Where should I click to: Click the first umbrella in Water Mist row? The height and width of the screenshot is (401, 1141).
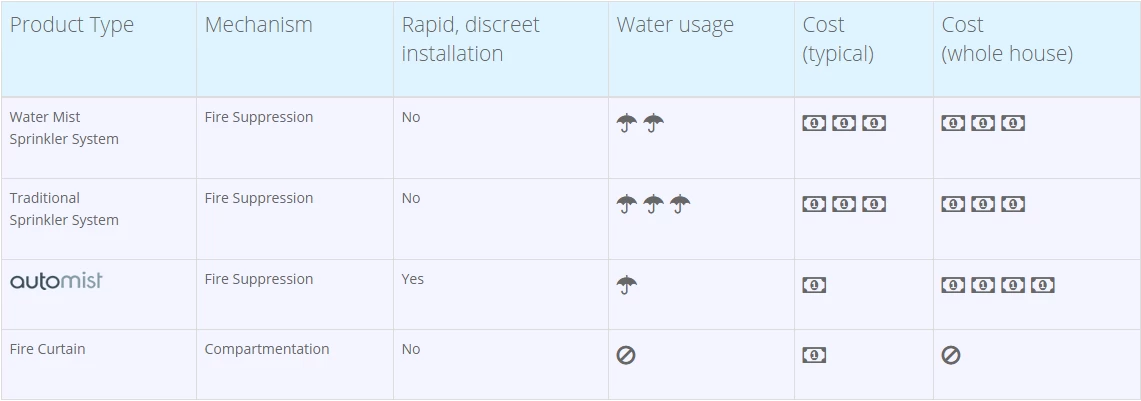(627, 123)
